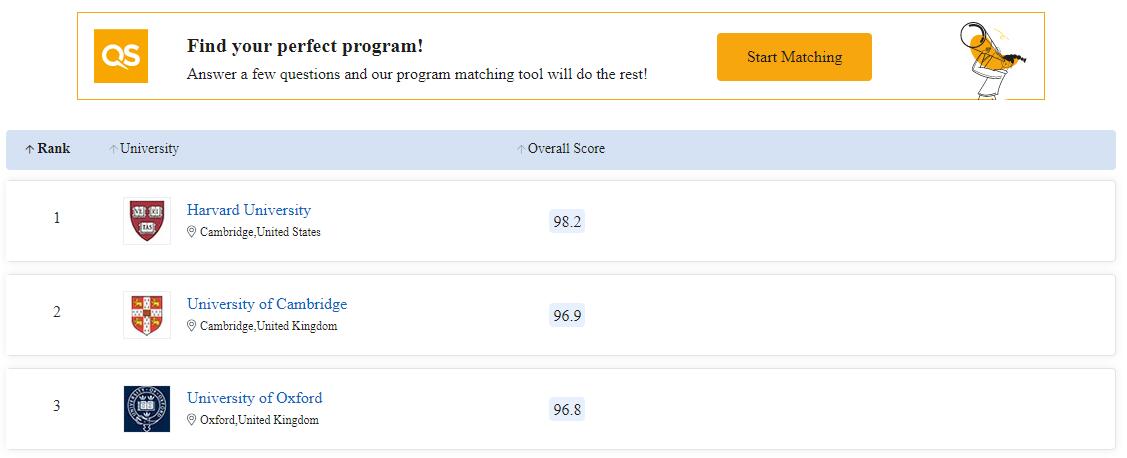Click the "Find your perfect program!" heading
The width and height of the screenshot is (1127, 458).
tap(305, 46)
